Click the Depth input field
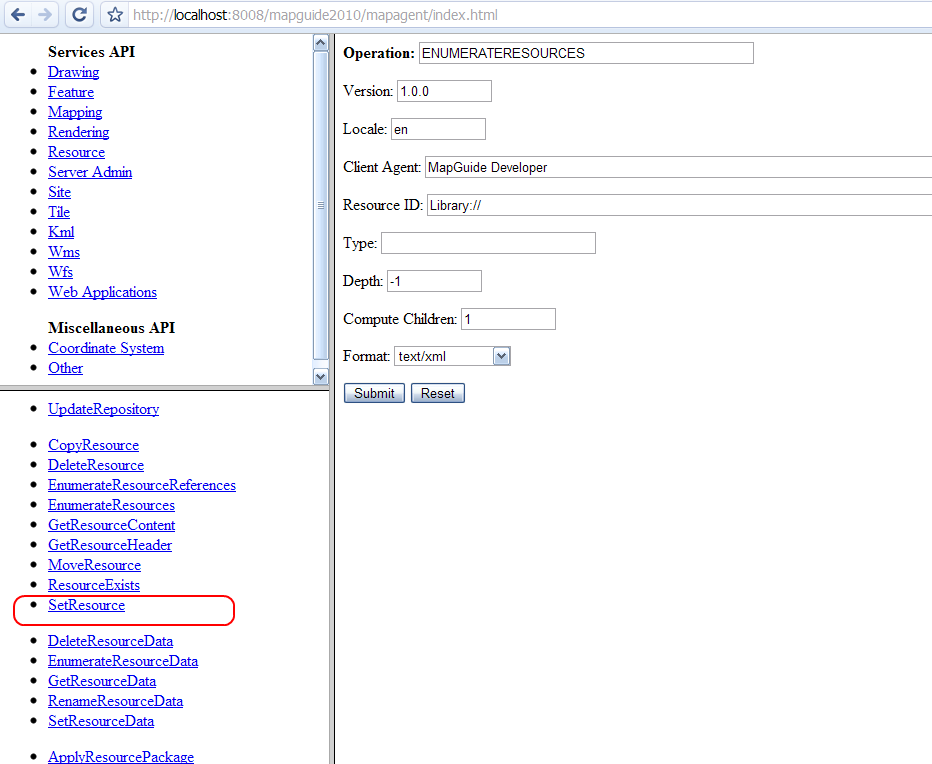This screenshot has width=932, height=764. click(434, 281)
